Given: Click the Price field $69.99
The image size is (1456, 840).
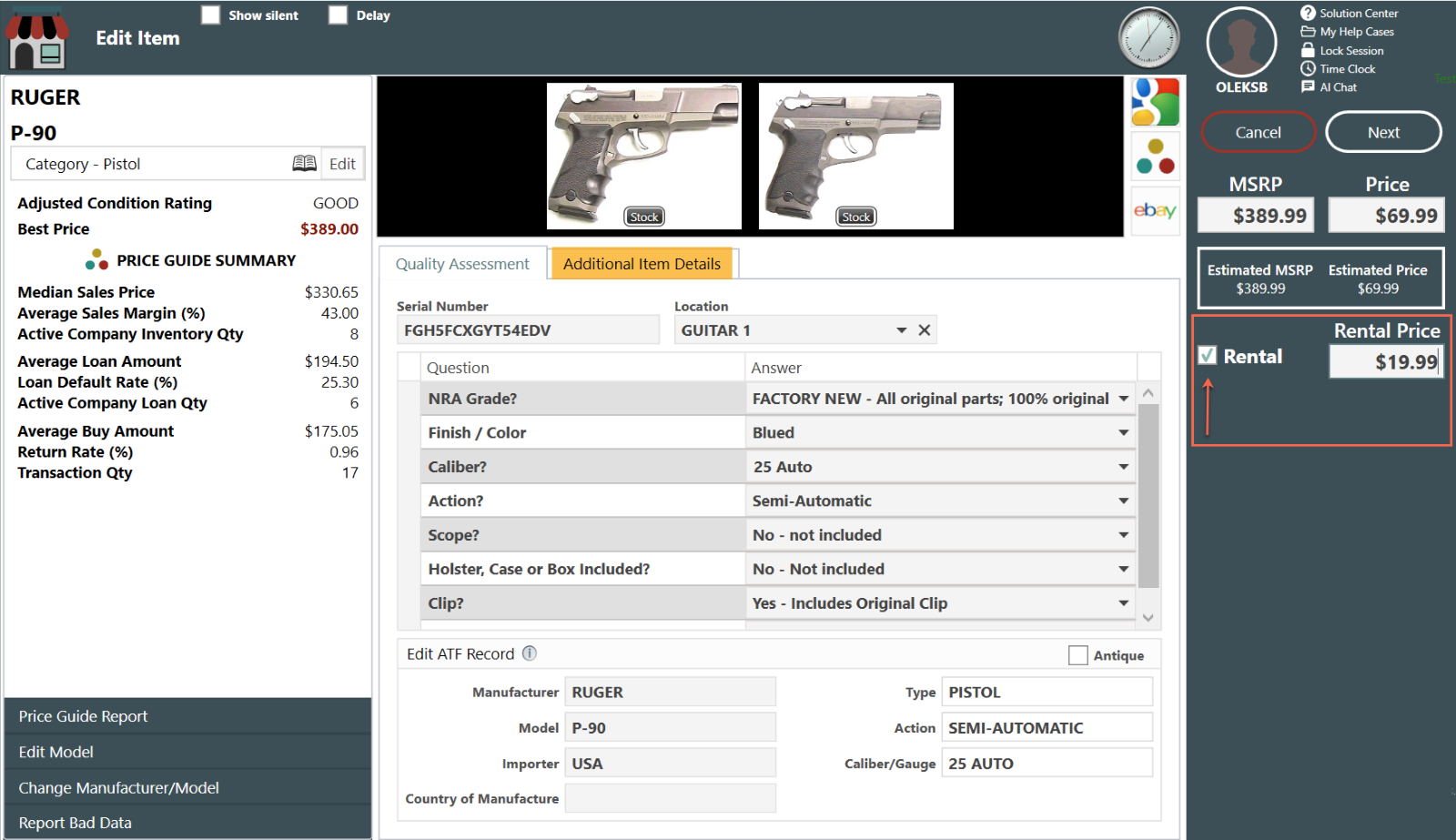Looking at the screenshot, I should click(1387, 216).
